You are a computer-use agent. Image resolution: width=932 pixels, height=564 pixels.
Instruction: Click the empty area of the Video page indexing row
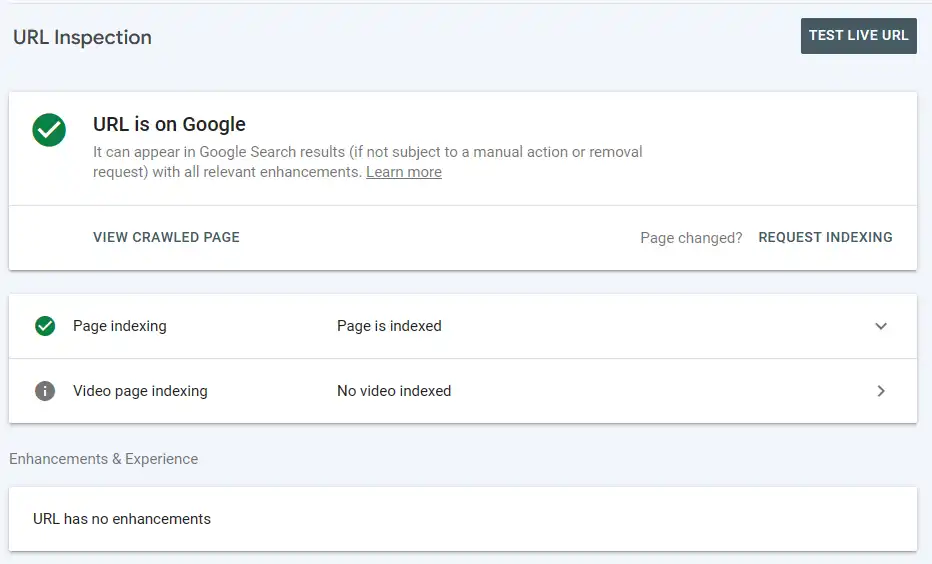(x=660, y=390)
